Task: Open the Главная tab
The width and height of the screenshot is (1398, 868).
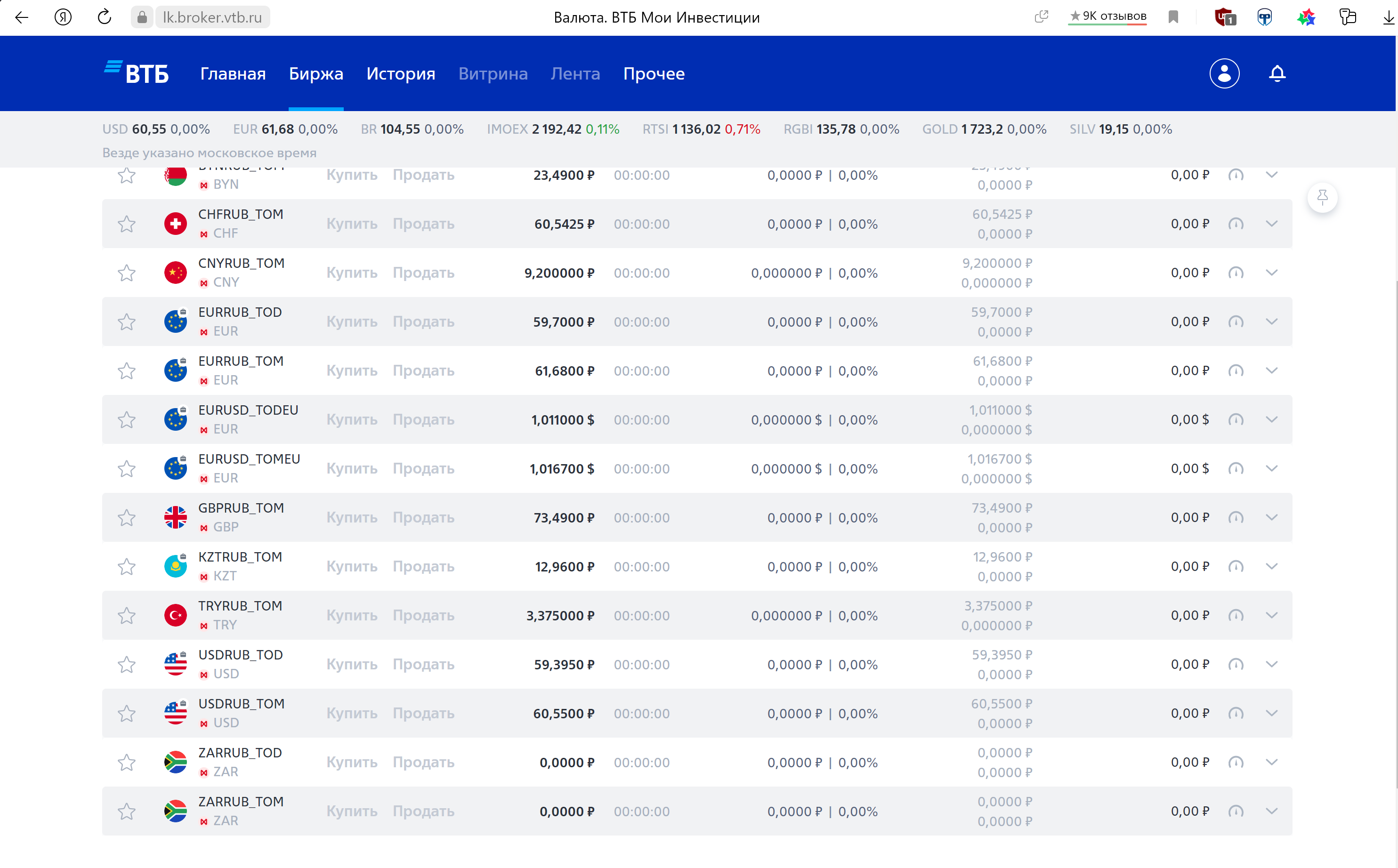Action: click(x=233, y=73)
